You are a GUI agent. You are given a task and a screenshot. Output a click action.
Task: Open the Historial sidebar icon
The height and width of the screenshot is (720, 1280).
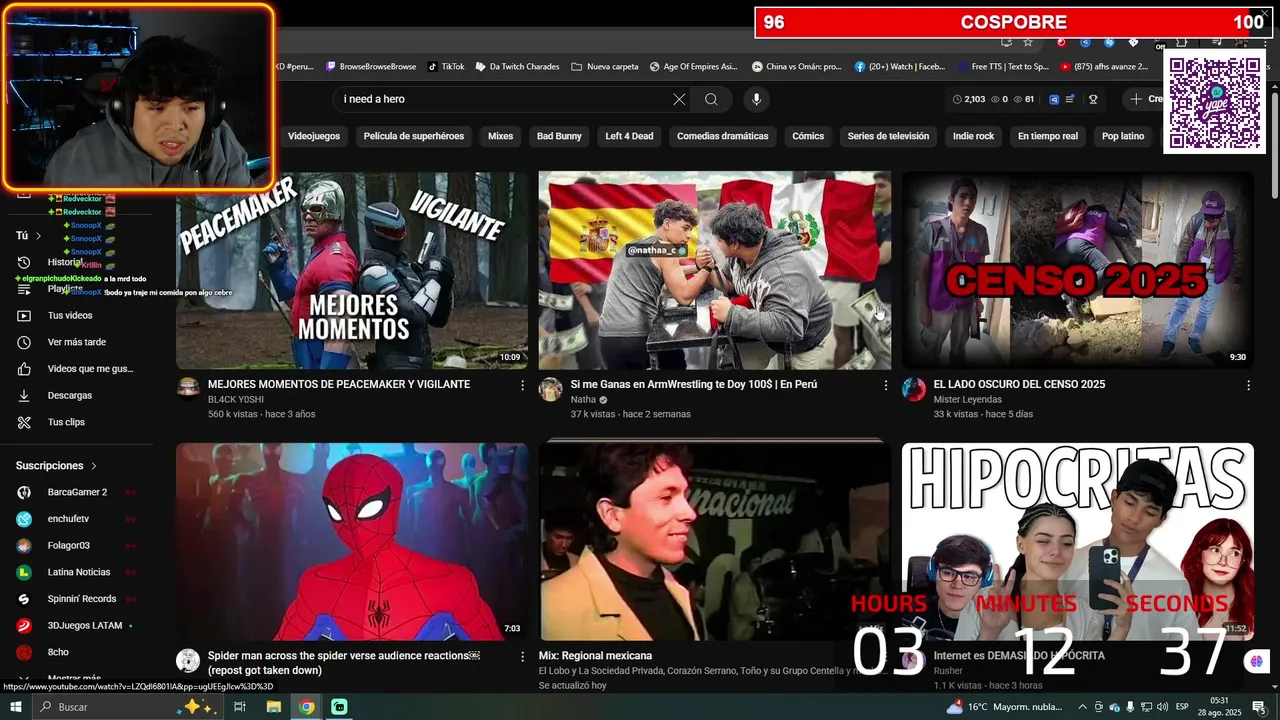tap(24, 262)
